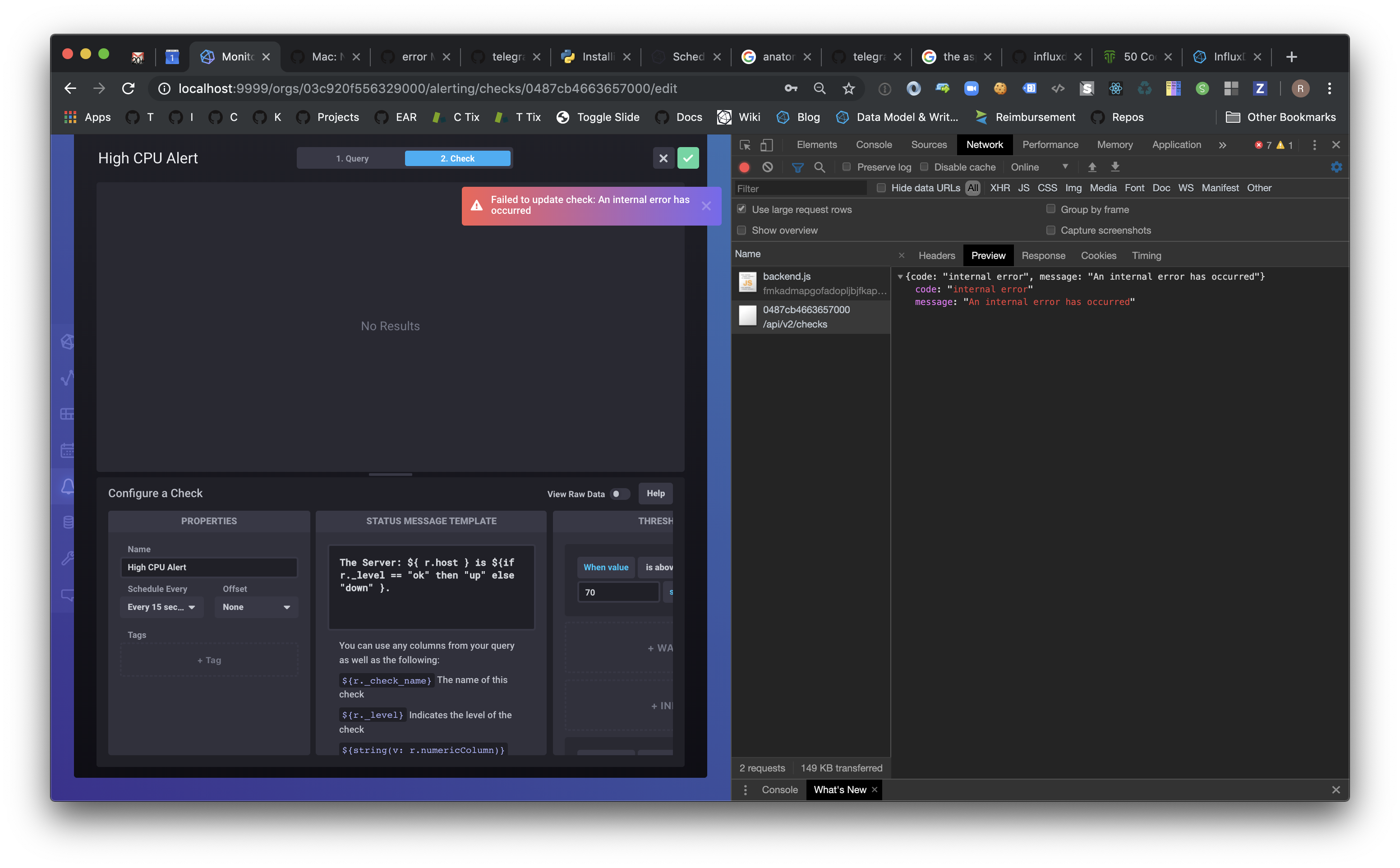The height and width of the screenshot is (868, 1400).
Task: Toggle the device toolbar icon in DevTools
Action: pyautogui.click(x=767, y=145)
